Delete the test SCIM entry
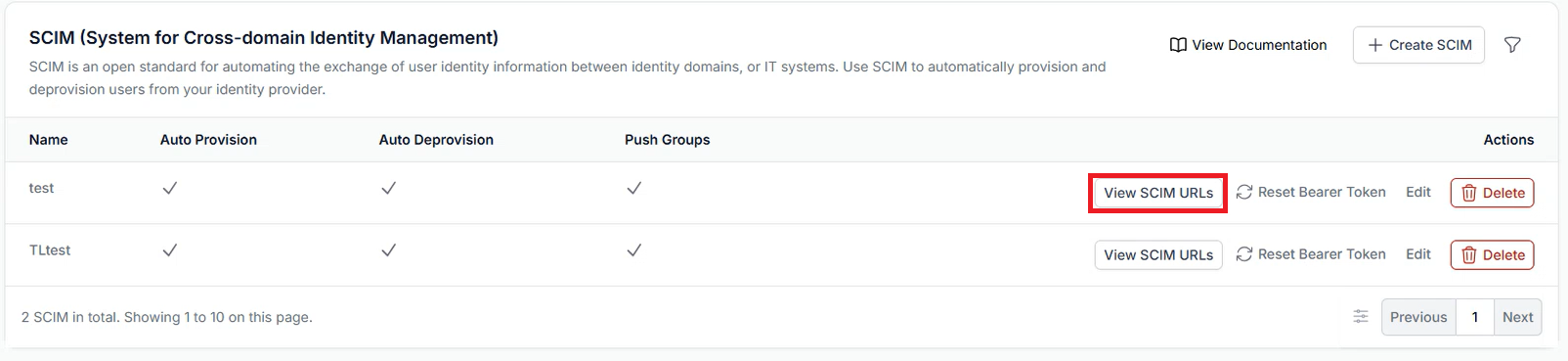The height and width of the screenshot is (361, 1568). 1493,193
